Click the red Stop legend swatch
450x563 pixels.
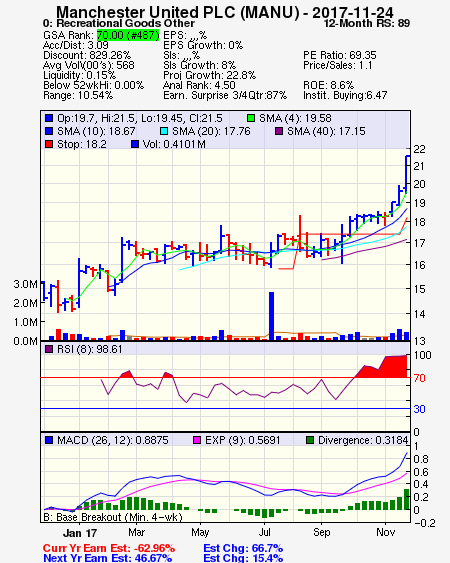[49, 144]
